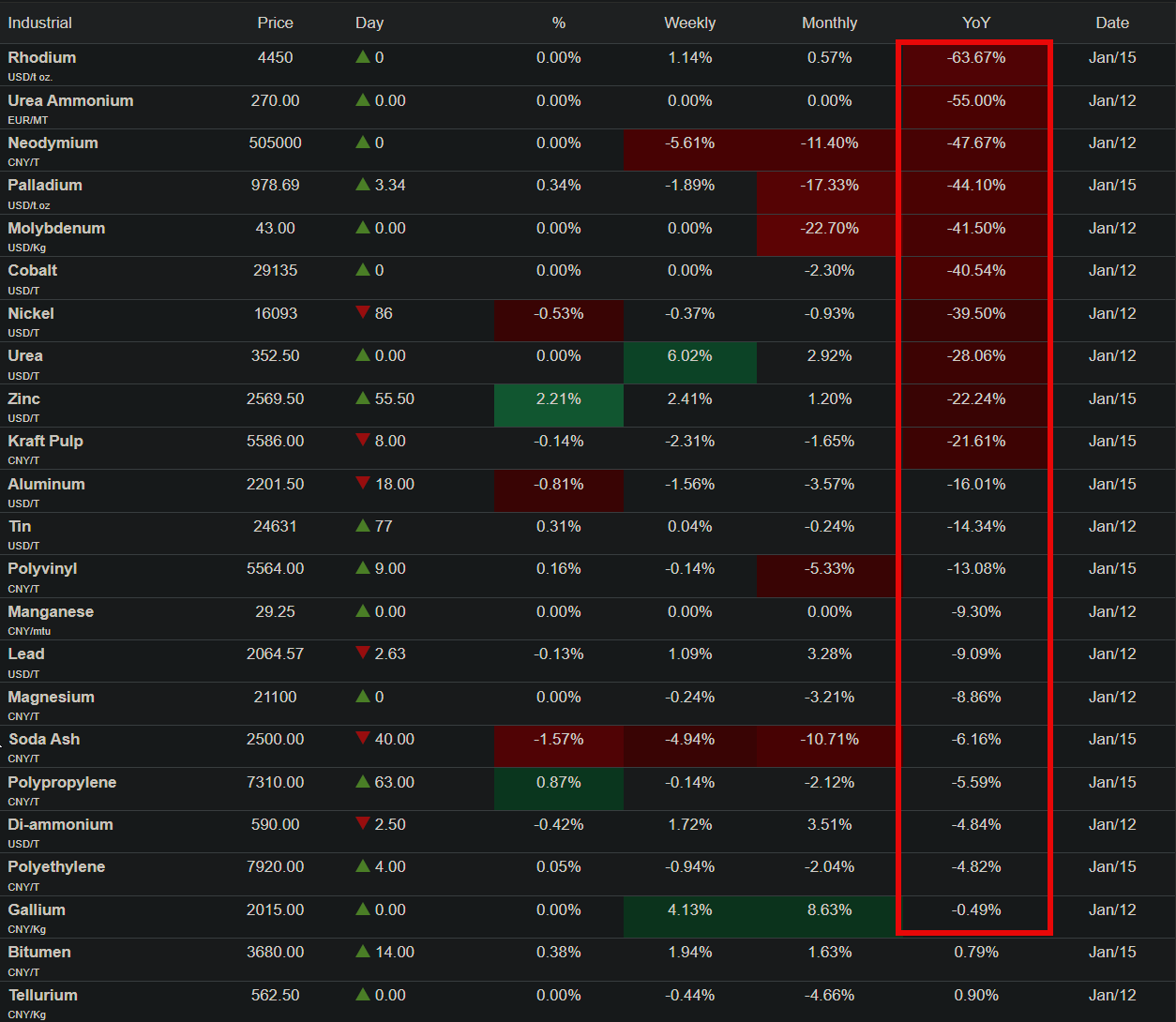Click the red down arrow for Kraft Pulp

point(363,440)
